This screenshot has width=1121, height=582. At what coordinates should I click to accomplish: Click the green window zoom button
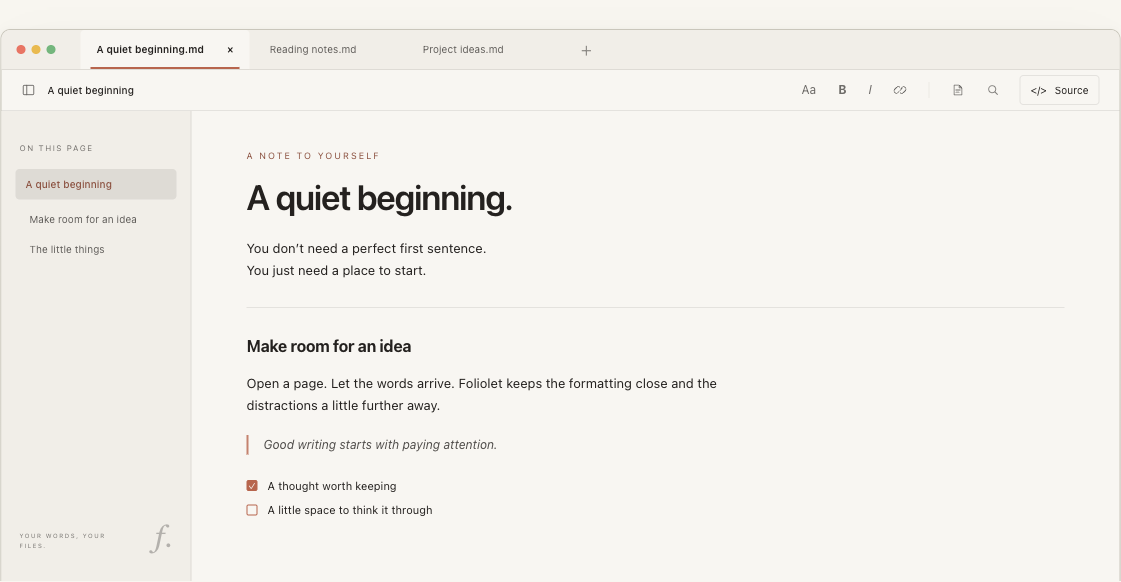point(51,49)
